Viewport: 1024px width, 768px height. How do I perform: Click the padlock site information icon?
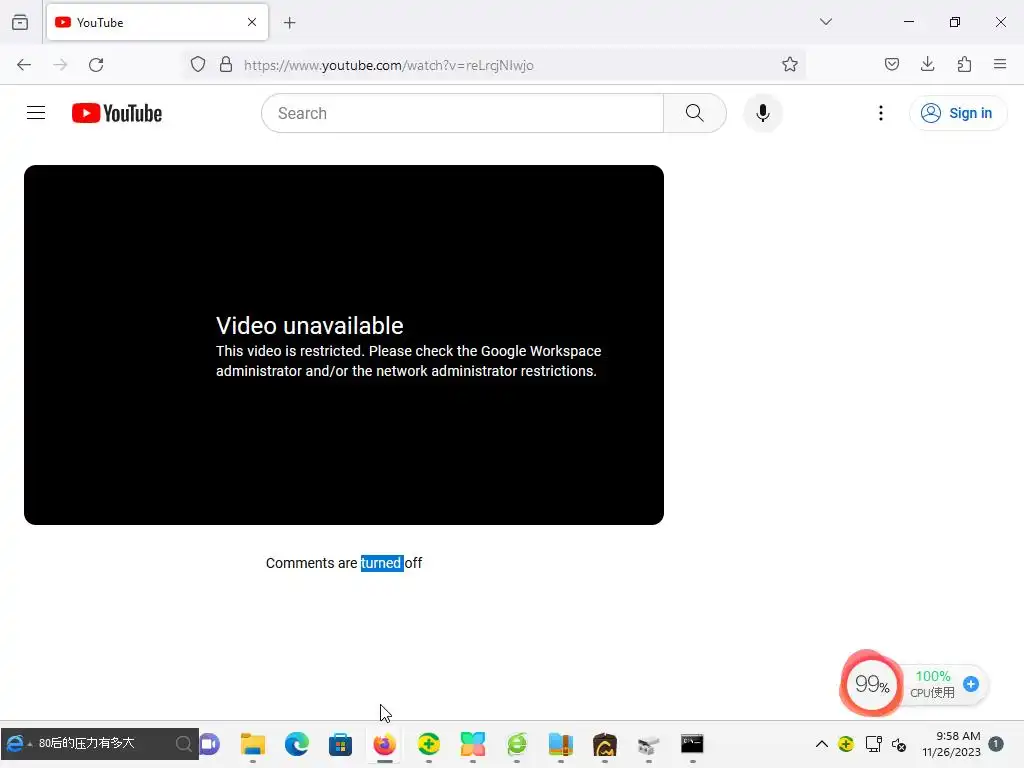pyautogui.click(x=226, y=65)
